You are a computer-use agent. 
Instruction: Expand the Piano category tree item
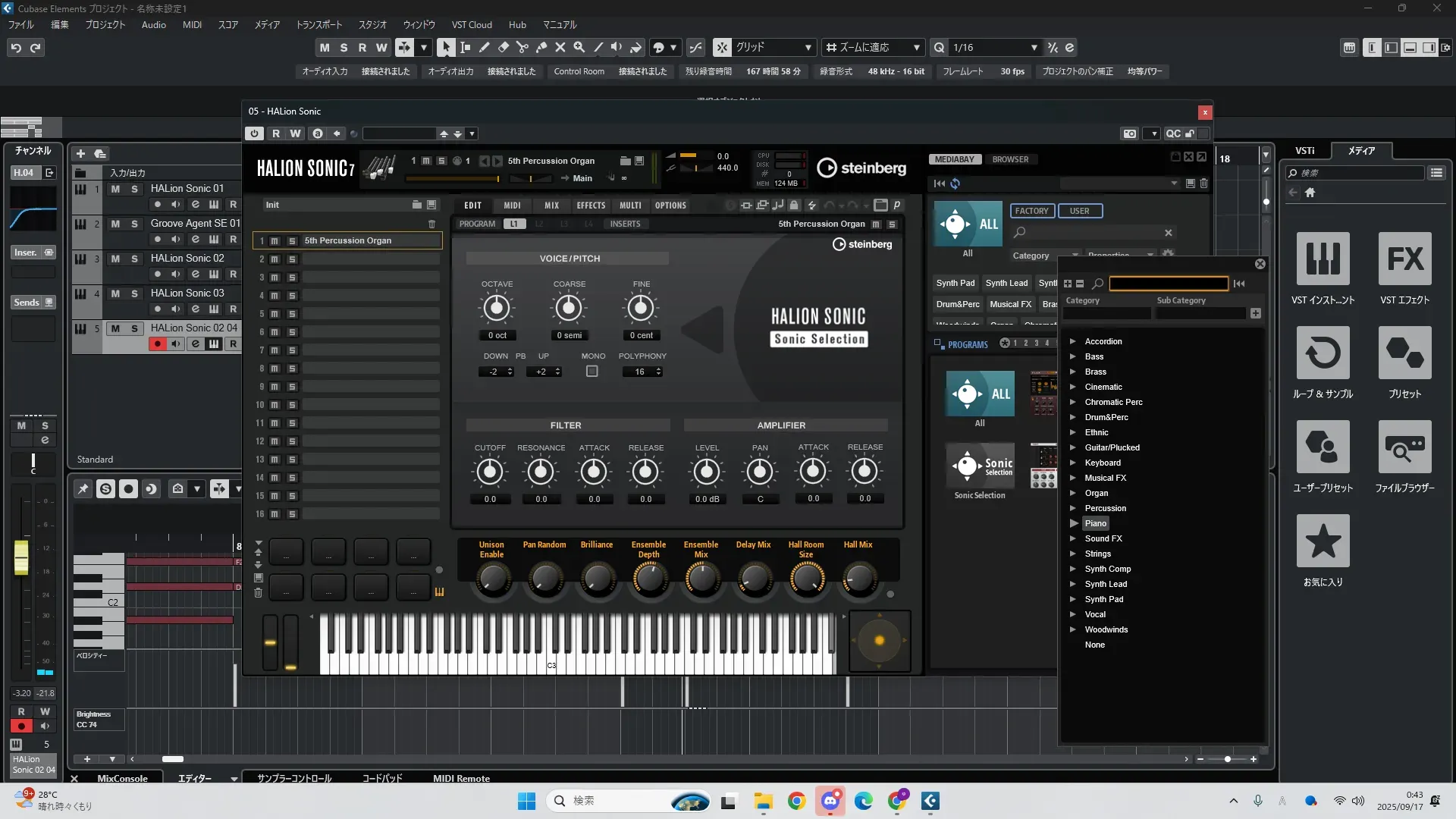click(1073, 523)
